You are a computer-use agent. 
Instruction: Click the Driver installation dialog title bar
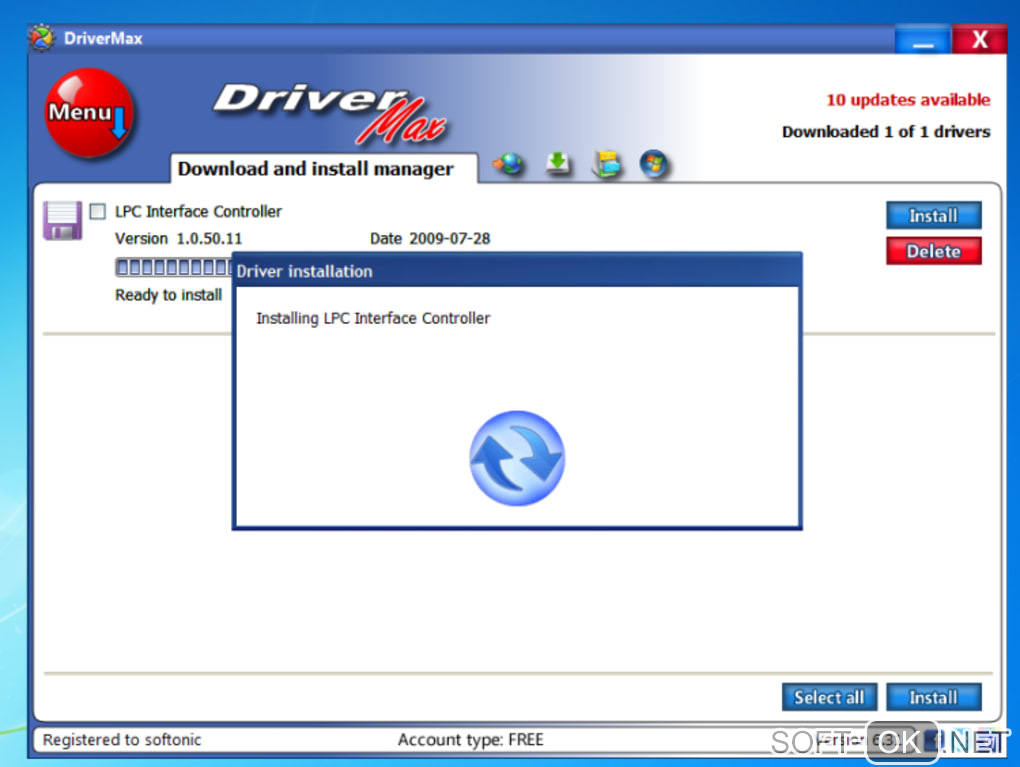(517, 271)
